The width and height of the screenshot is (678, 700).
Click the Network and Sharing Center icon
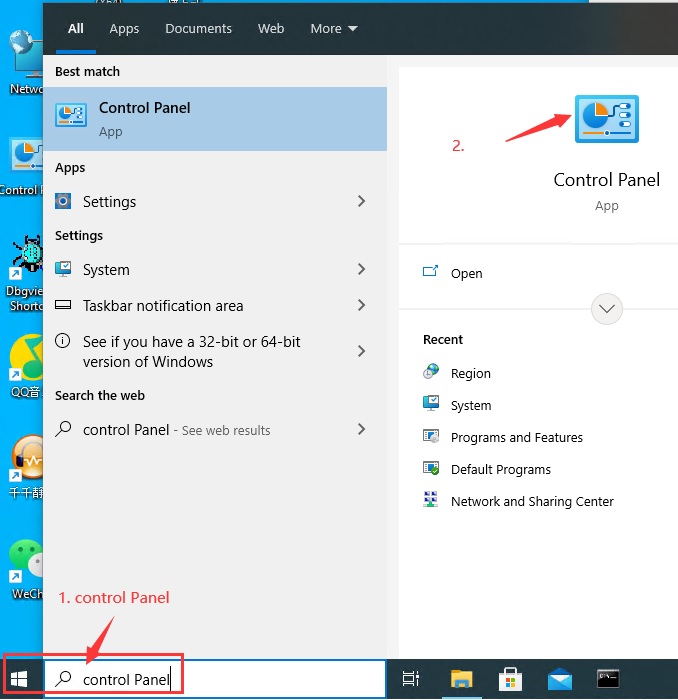430,499
